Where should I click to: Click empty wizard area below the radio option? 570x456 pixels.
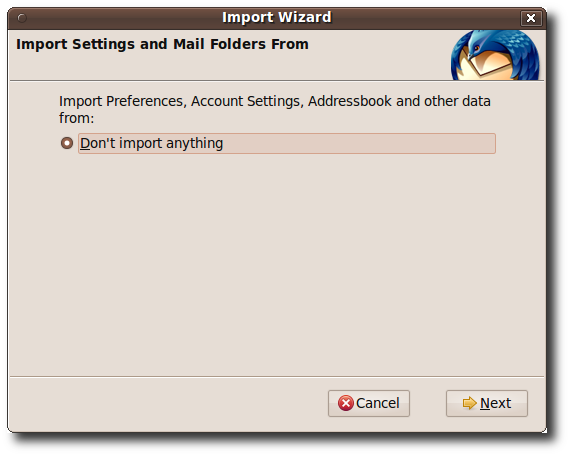pyautogui.click(x=276, y=262)
